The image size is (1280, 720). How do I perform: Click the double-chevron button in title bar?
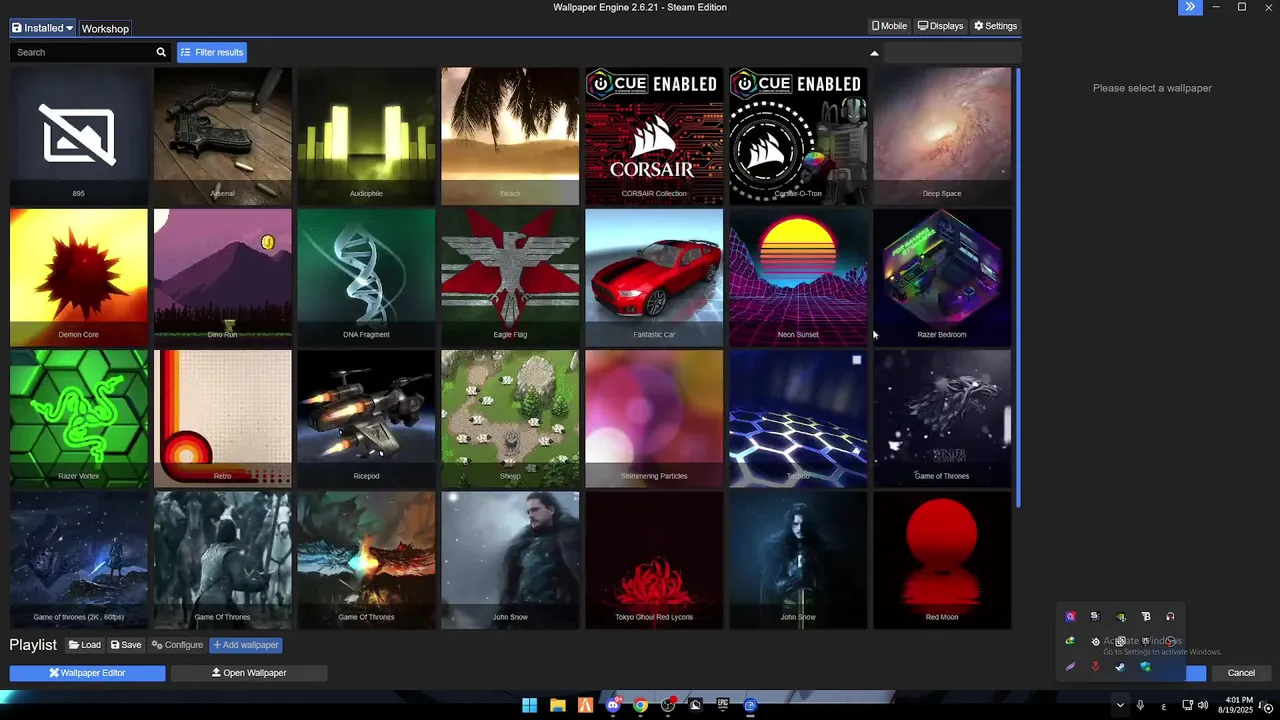click(x=1190, y=7)
